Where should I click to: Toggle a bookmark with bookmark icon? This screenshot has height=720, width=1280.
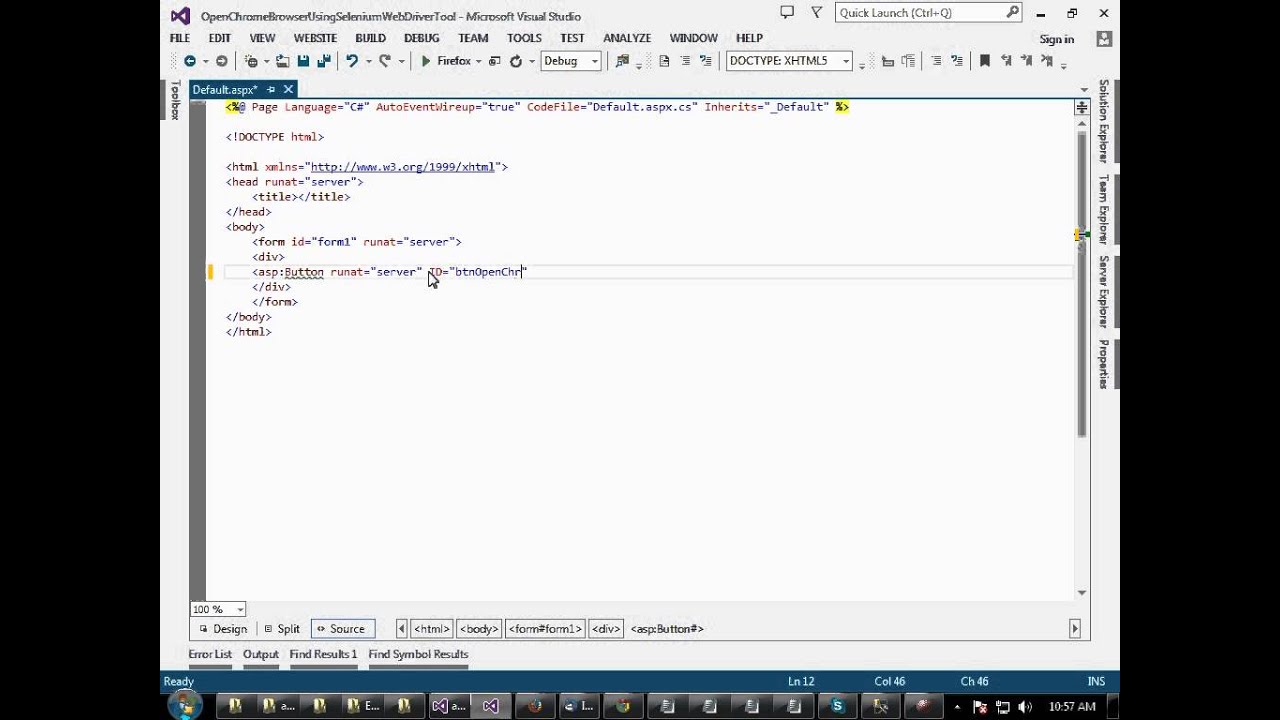pyautogui.click(x=984, y=61)
